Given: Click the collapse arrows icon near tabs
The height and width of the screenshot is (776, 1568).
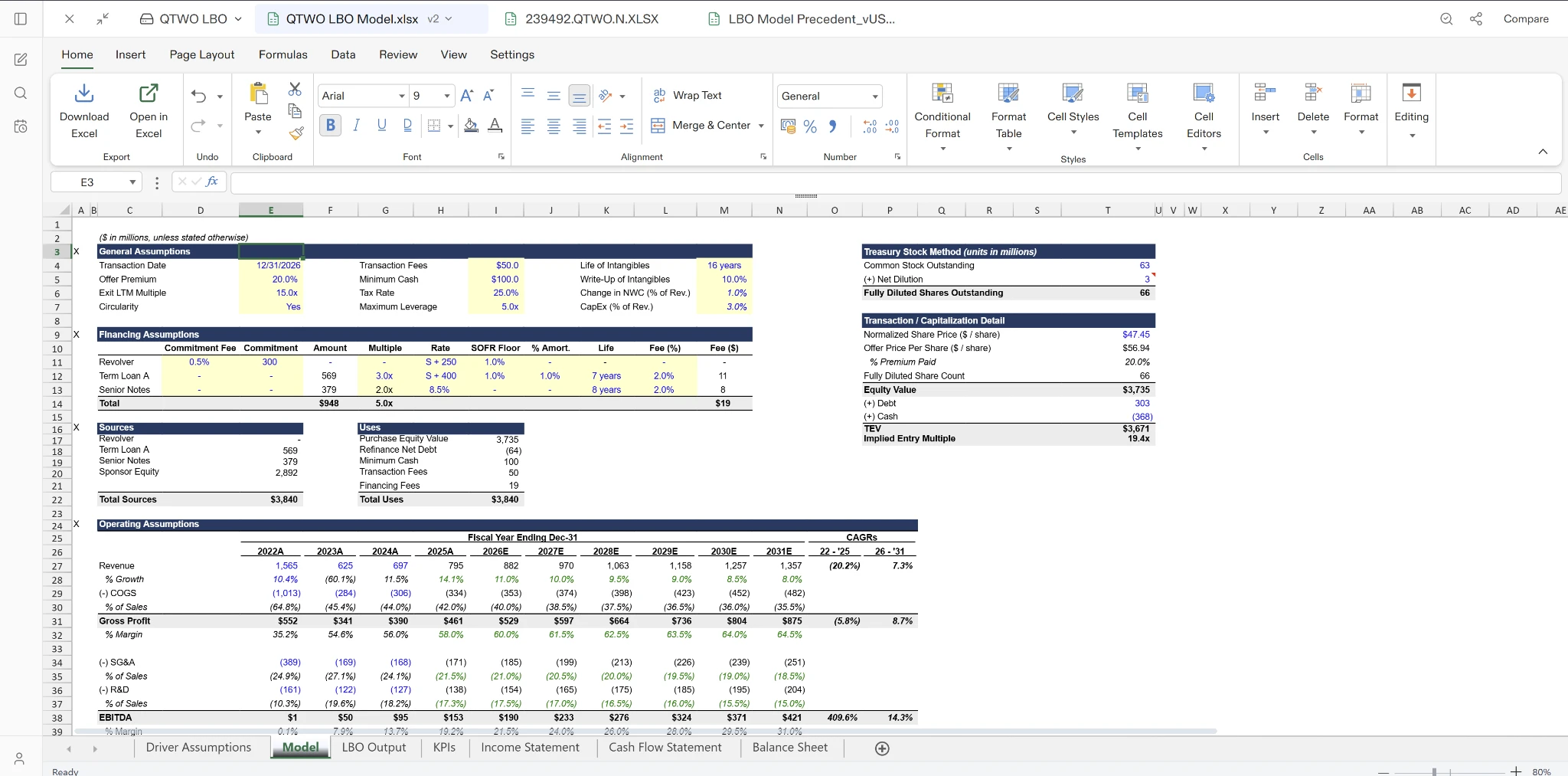Looking at the screenshot, I should [103, 18].
